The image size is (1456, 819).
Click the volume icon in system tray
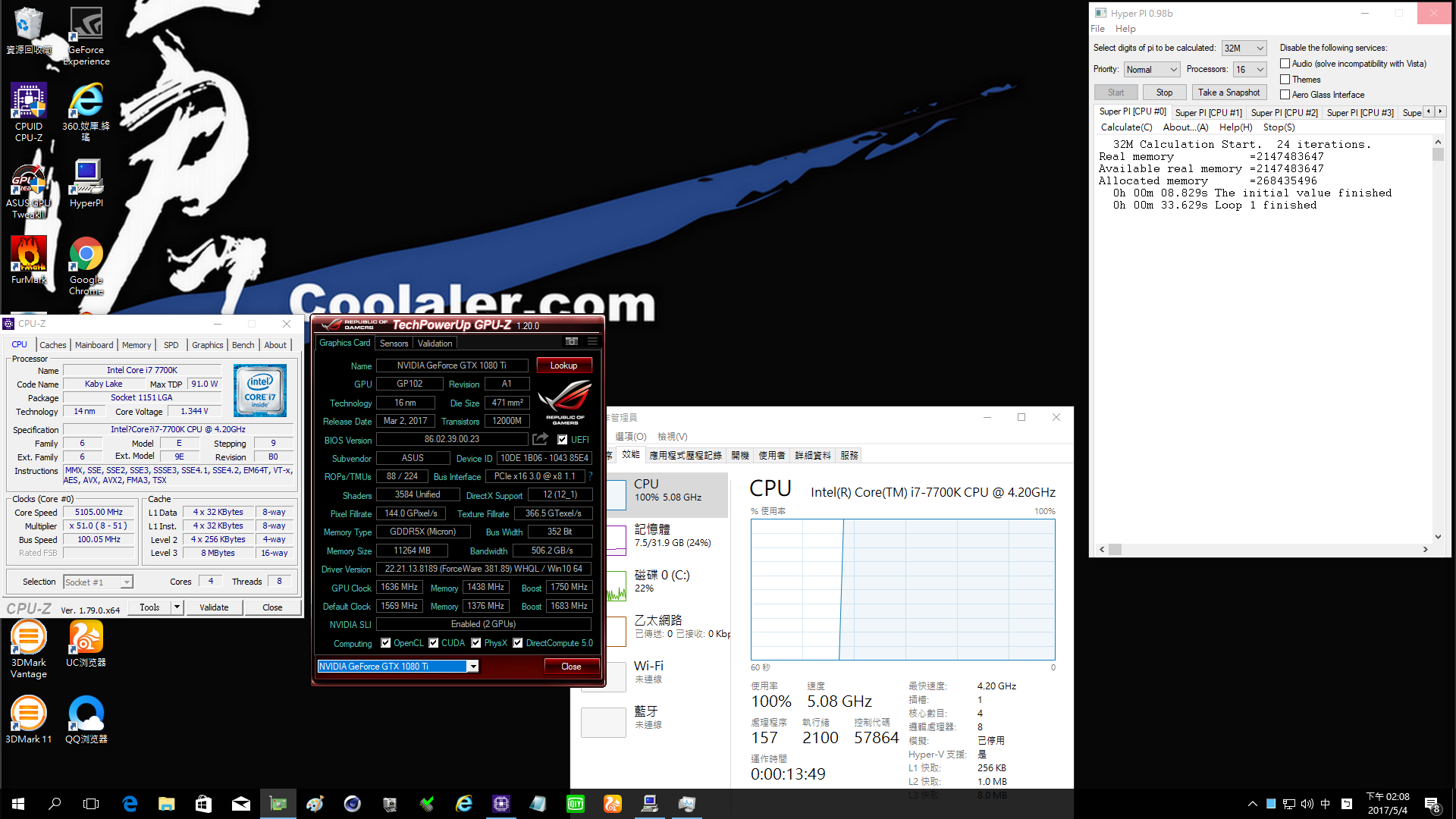point(1307,804)
